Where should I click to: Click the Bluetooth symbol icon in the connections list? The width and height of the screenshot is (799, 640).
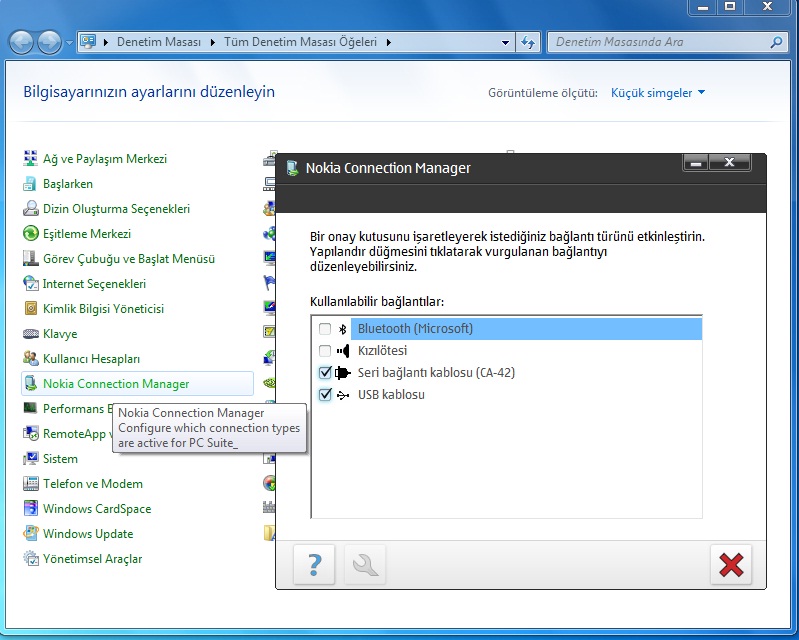click(x=342, y=329)
